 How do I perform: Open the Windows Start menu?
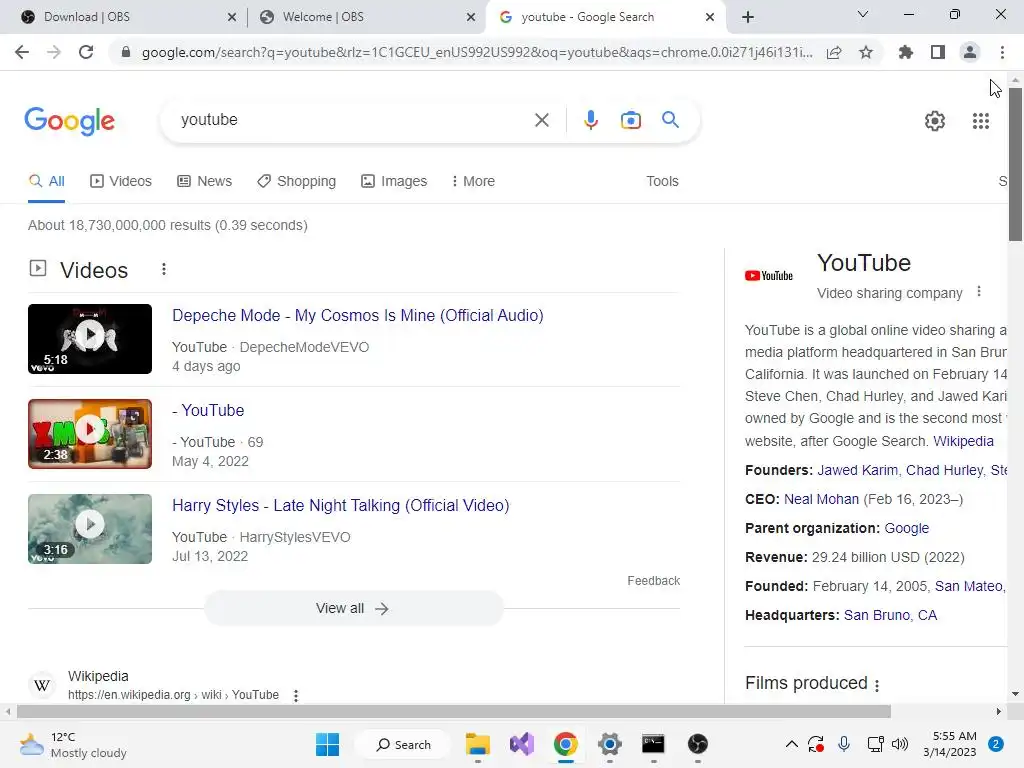(x=327, y=744)
